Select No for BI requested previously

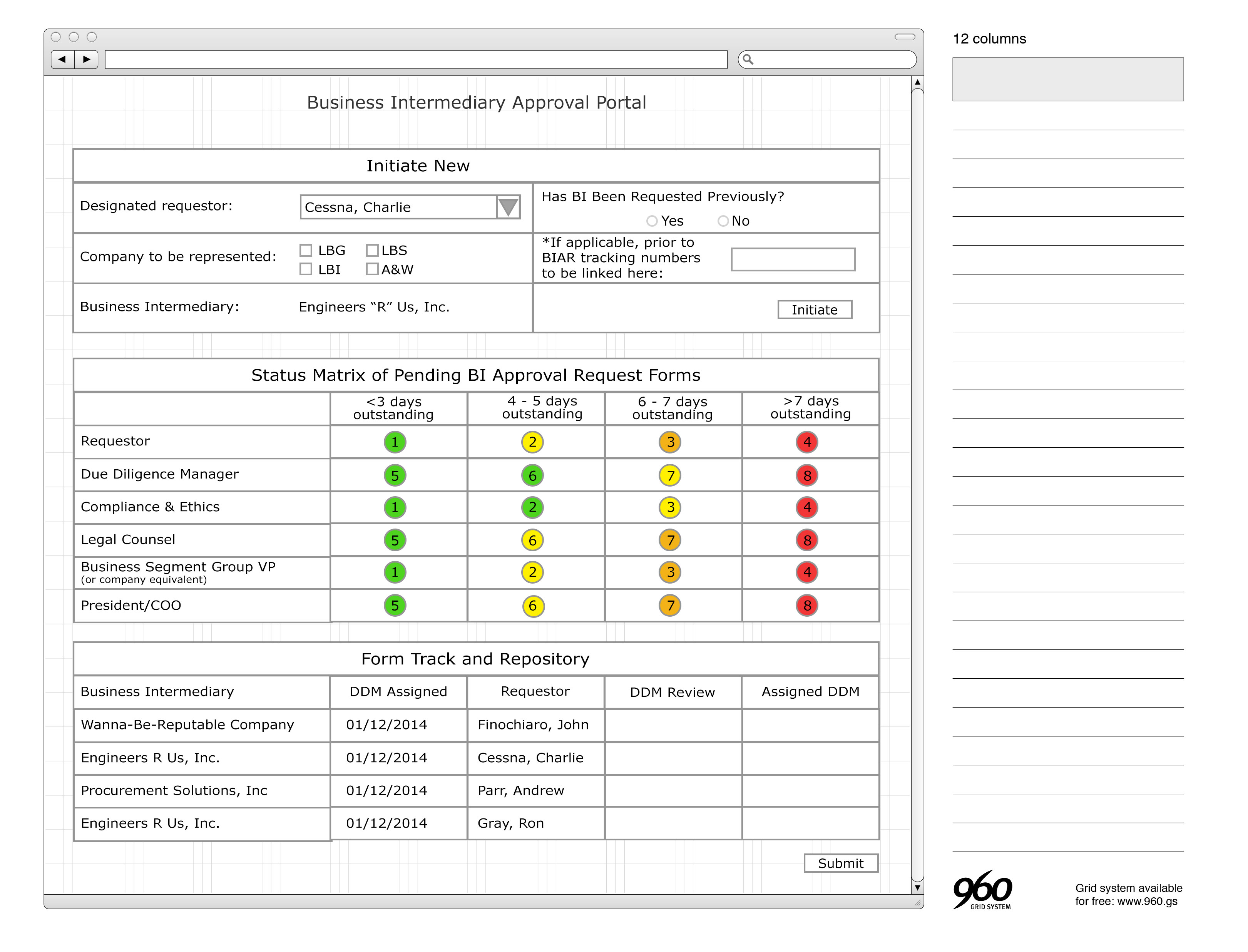pos(723,221)
